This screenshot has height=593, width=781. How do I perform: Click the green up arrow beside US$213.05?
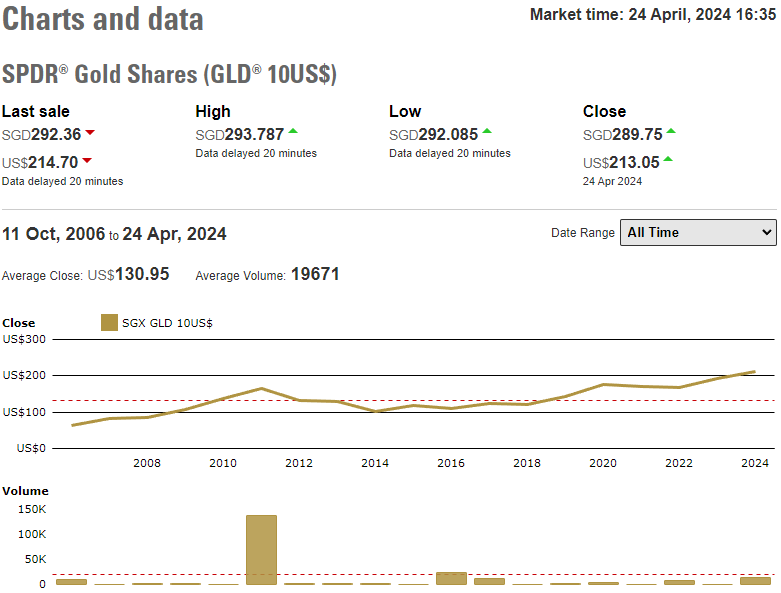click(668, 159)
